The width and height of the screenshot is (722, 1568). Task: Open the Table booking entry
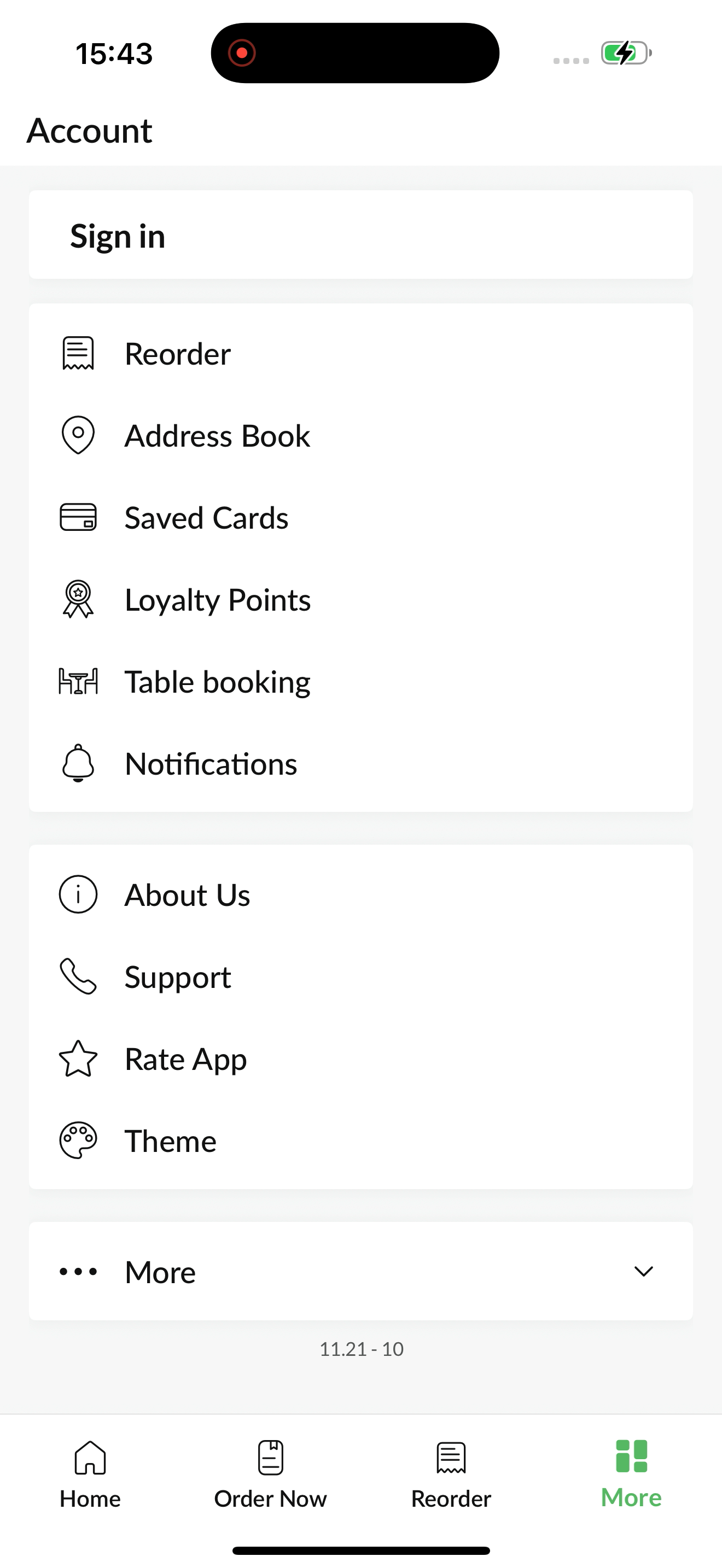click(361, 681)
